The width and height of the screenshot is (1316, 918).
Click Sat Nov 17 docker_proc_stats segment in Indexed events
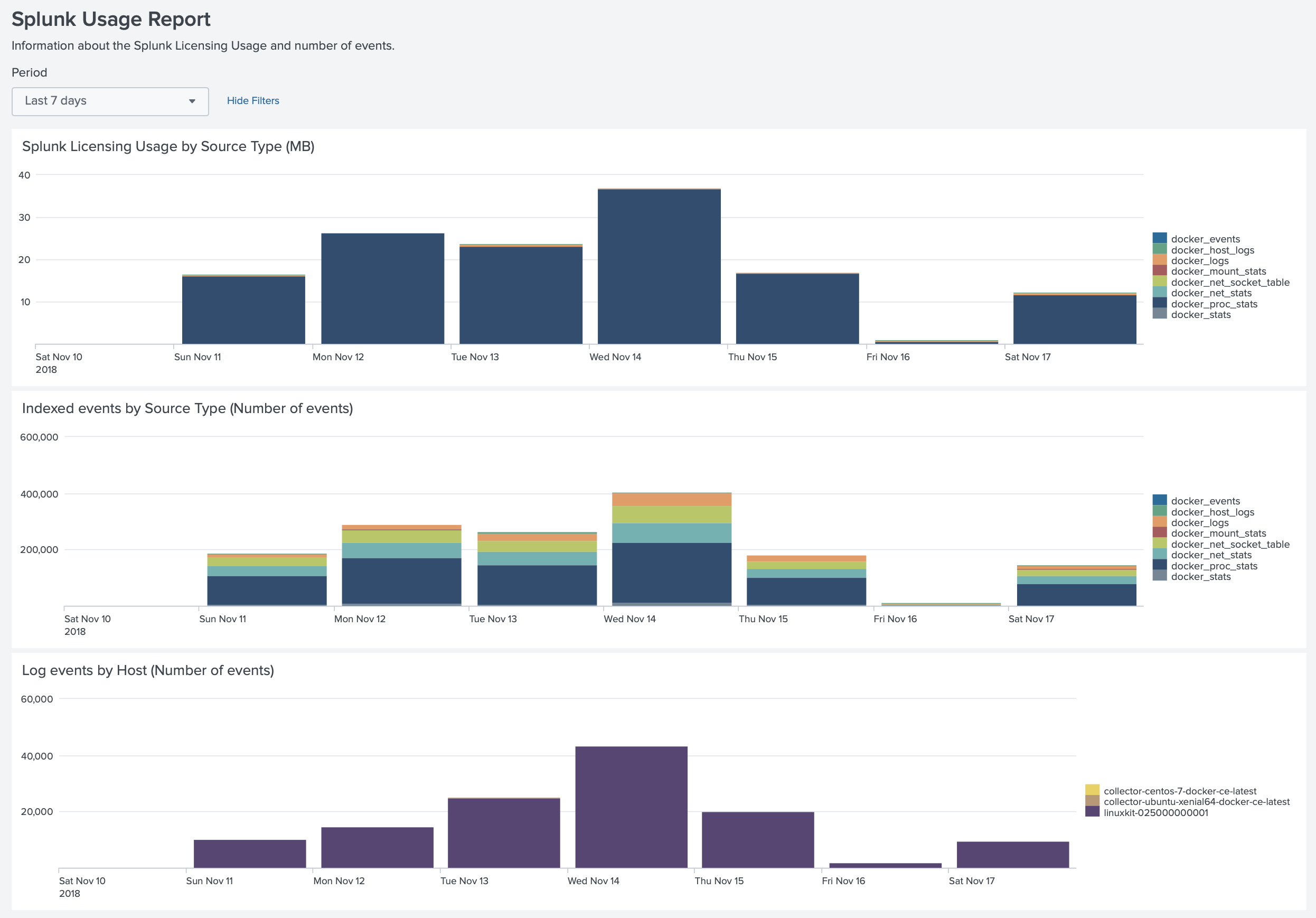[x=1076, y=595]
